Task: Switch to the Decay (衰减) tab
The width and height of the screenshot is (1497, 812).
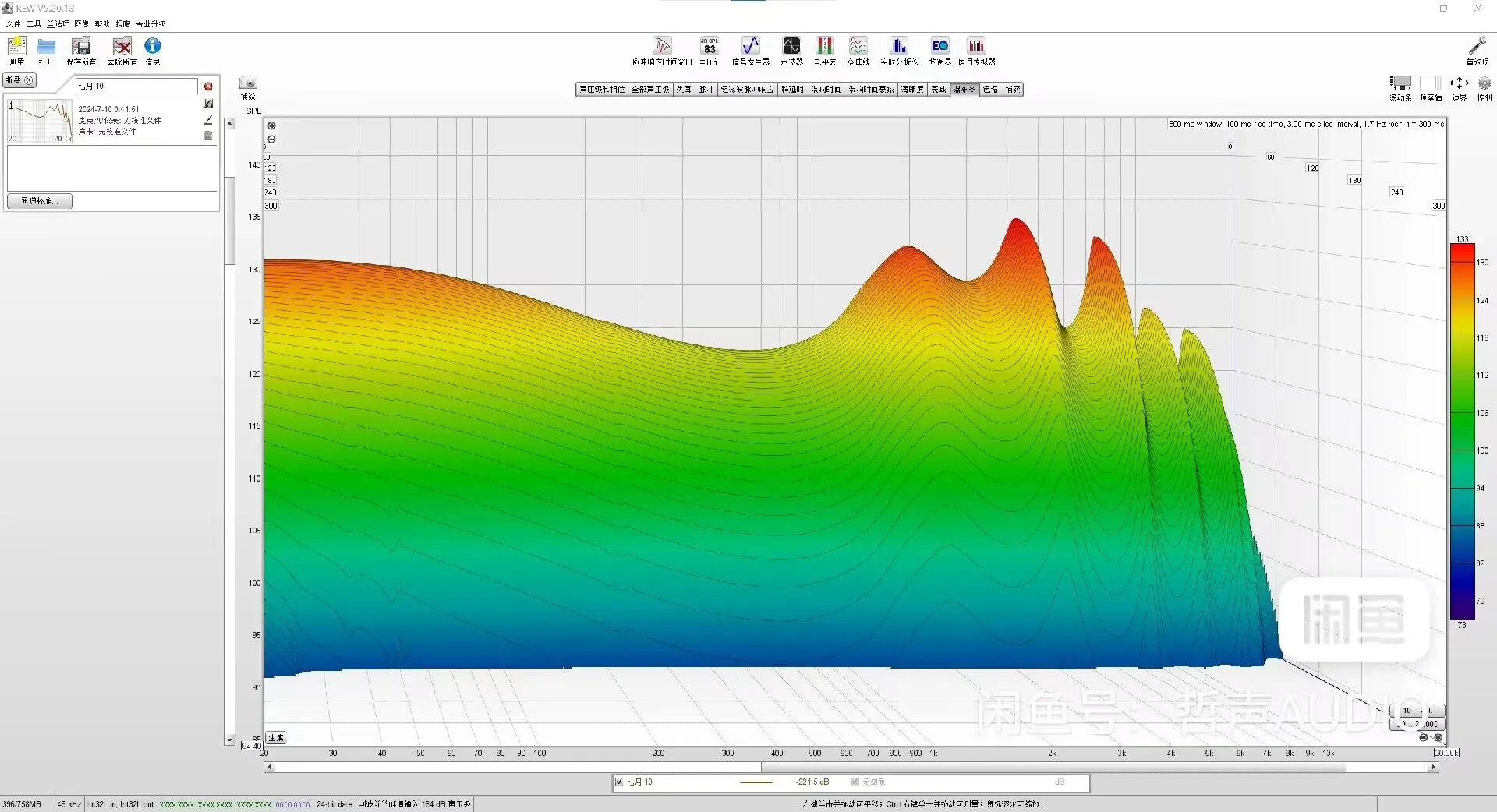Action: point(939,90)
